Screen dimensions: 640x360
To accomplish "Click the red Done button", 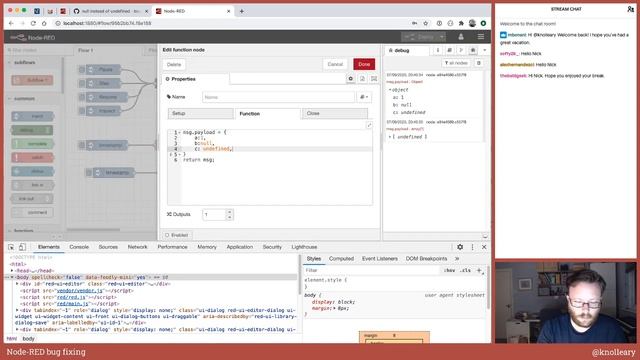I will click(364, 64).
